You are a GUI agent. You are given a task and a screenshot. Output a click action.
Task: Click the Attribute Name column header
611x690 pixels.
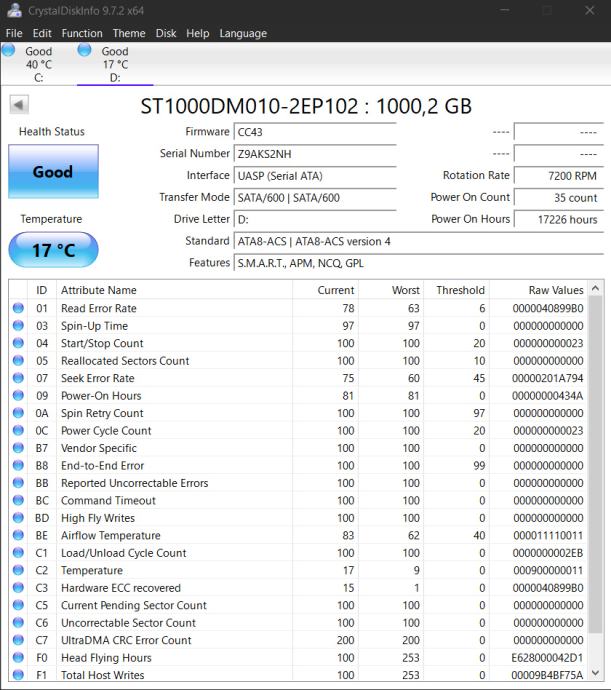(99, 290)
